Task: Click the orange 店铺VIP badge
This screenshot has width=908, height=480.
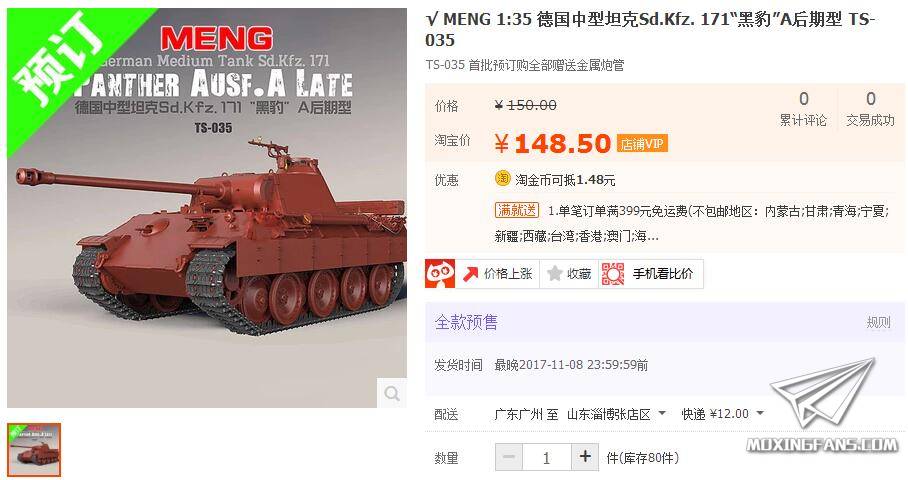Action: pyautogui.click(x=642, y=144)
